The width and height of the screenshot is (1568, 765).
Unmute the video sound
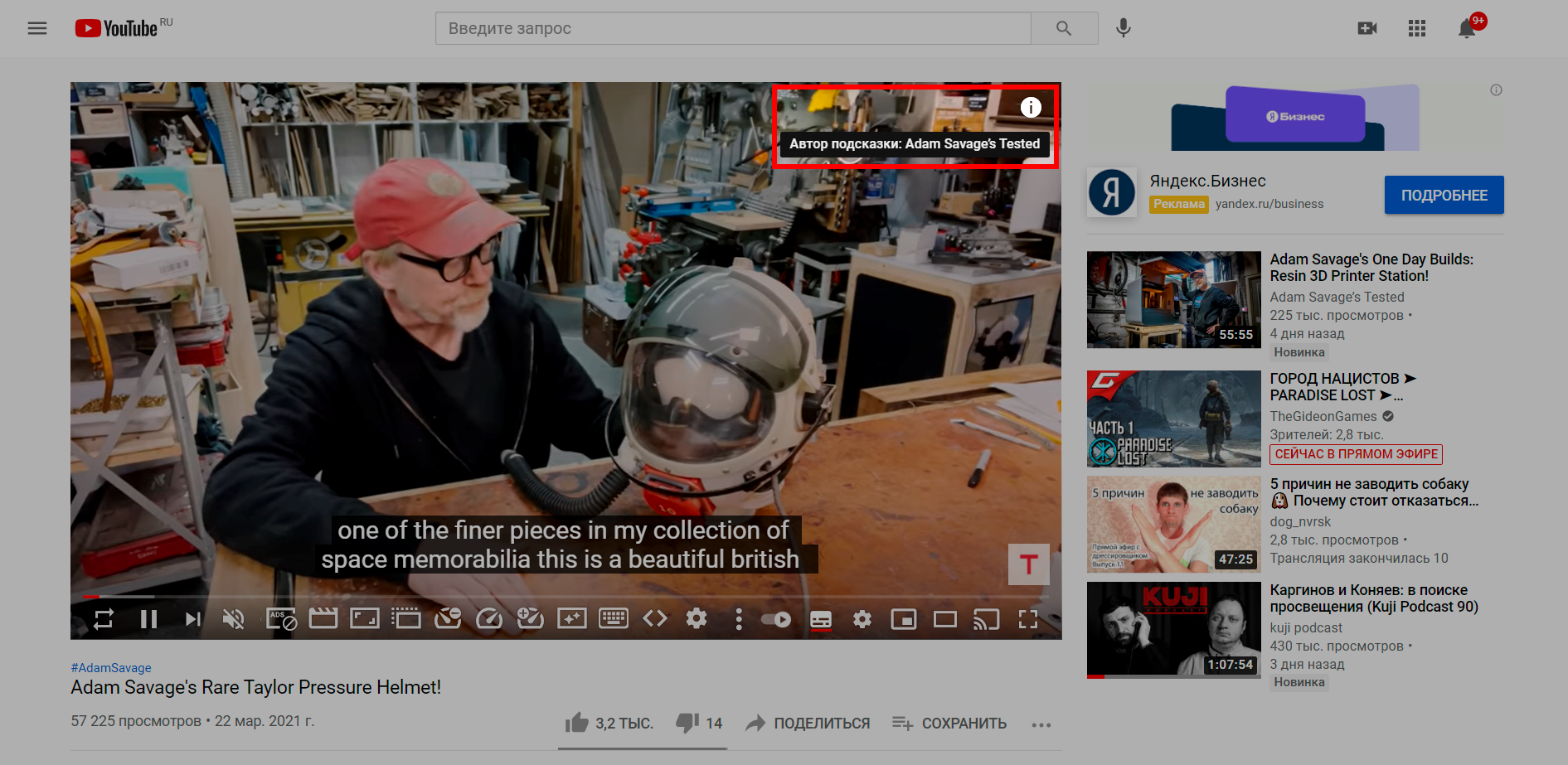click(x=234, y=619)
